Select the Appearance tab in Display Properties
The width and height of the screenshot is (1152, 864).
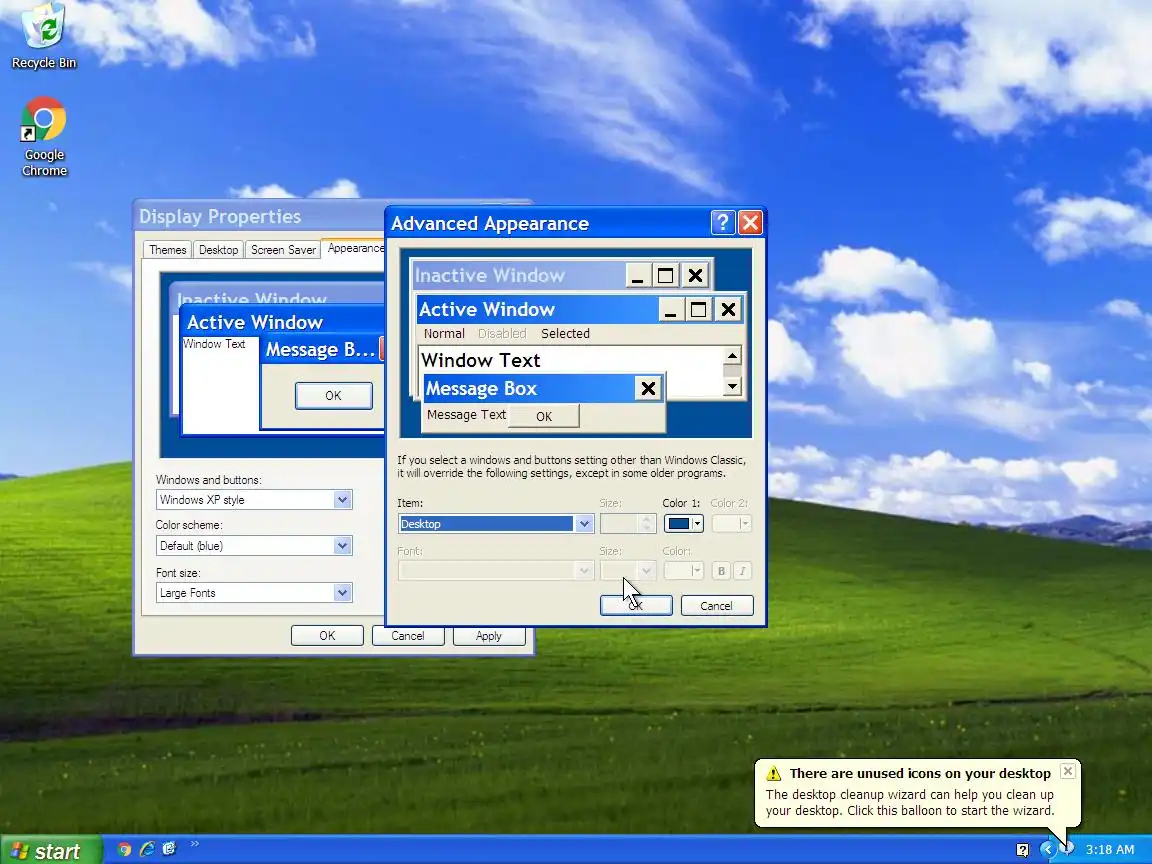pos(355,248)
